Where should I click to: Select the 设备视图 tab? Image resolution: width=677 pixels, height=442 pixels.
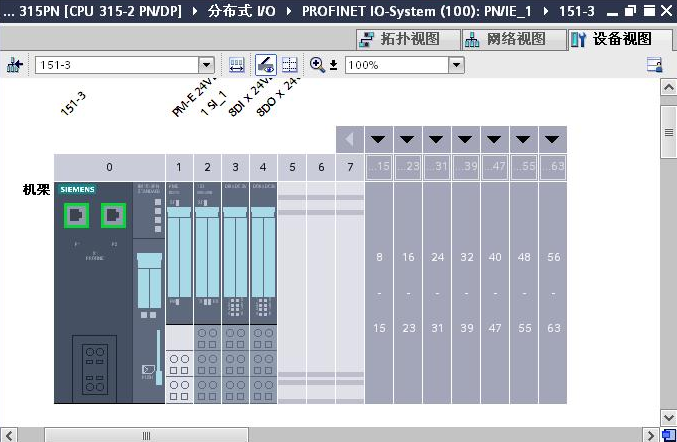tap(611, 39)
